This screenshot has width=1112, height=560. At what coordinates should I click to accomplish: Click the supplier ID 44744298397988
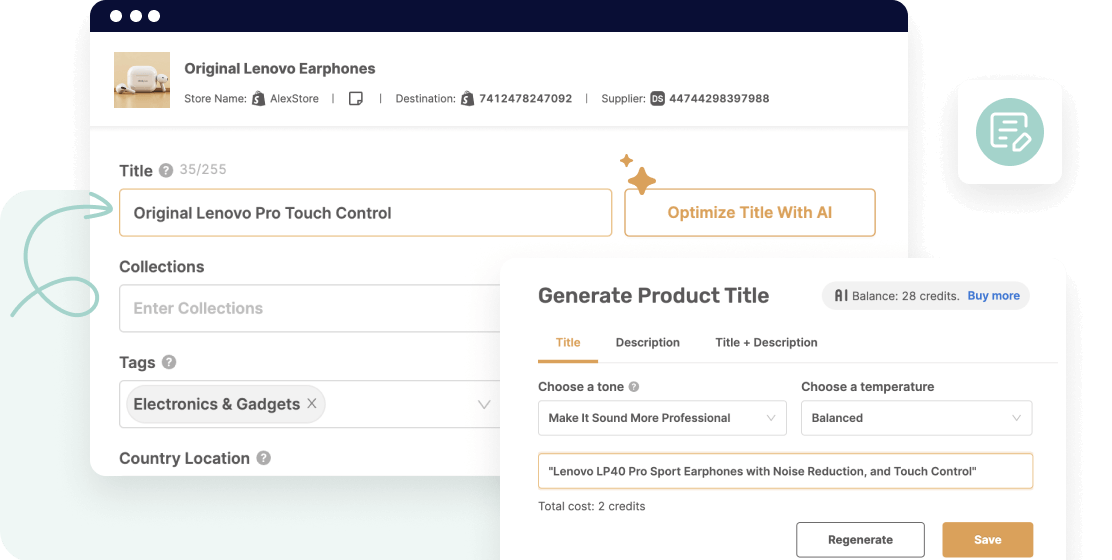(x=719, y=99)
